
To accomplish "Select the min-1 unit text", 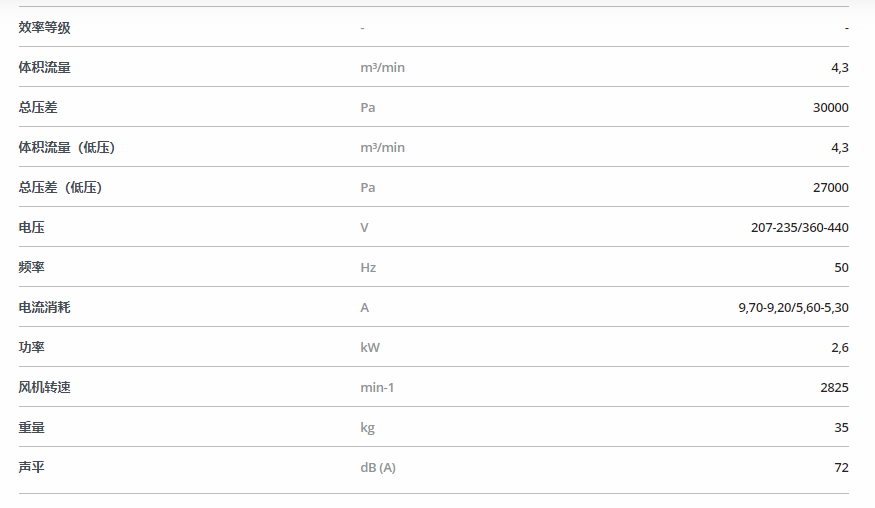I will [x=377, y=387].
